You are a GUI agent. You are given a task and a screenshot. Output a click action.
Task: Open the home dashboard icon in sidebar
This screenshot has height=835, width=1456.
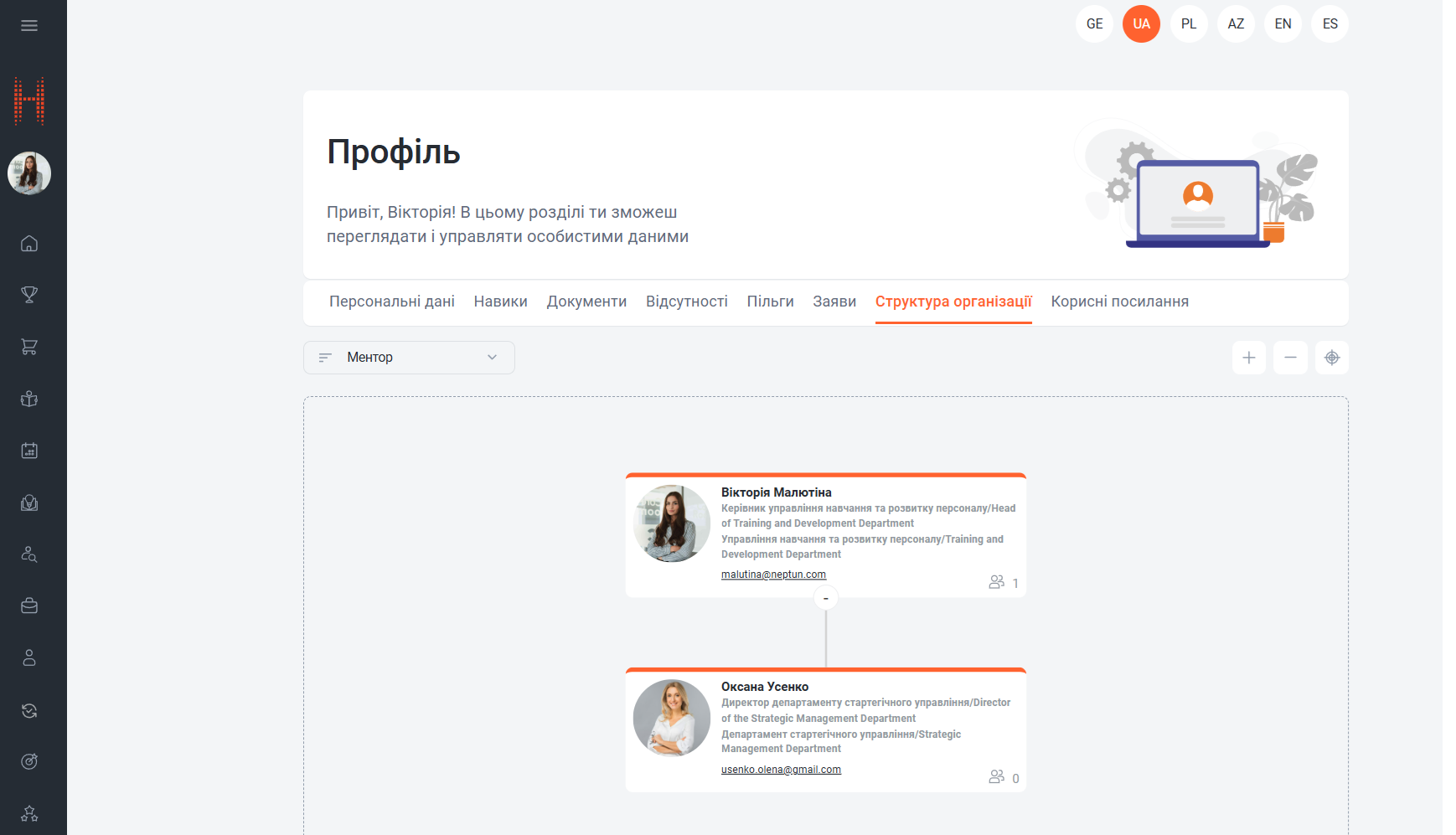(29, 244)
